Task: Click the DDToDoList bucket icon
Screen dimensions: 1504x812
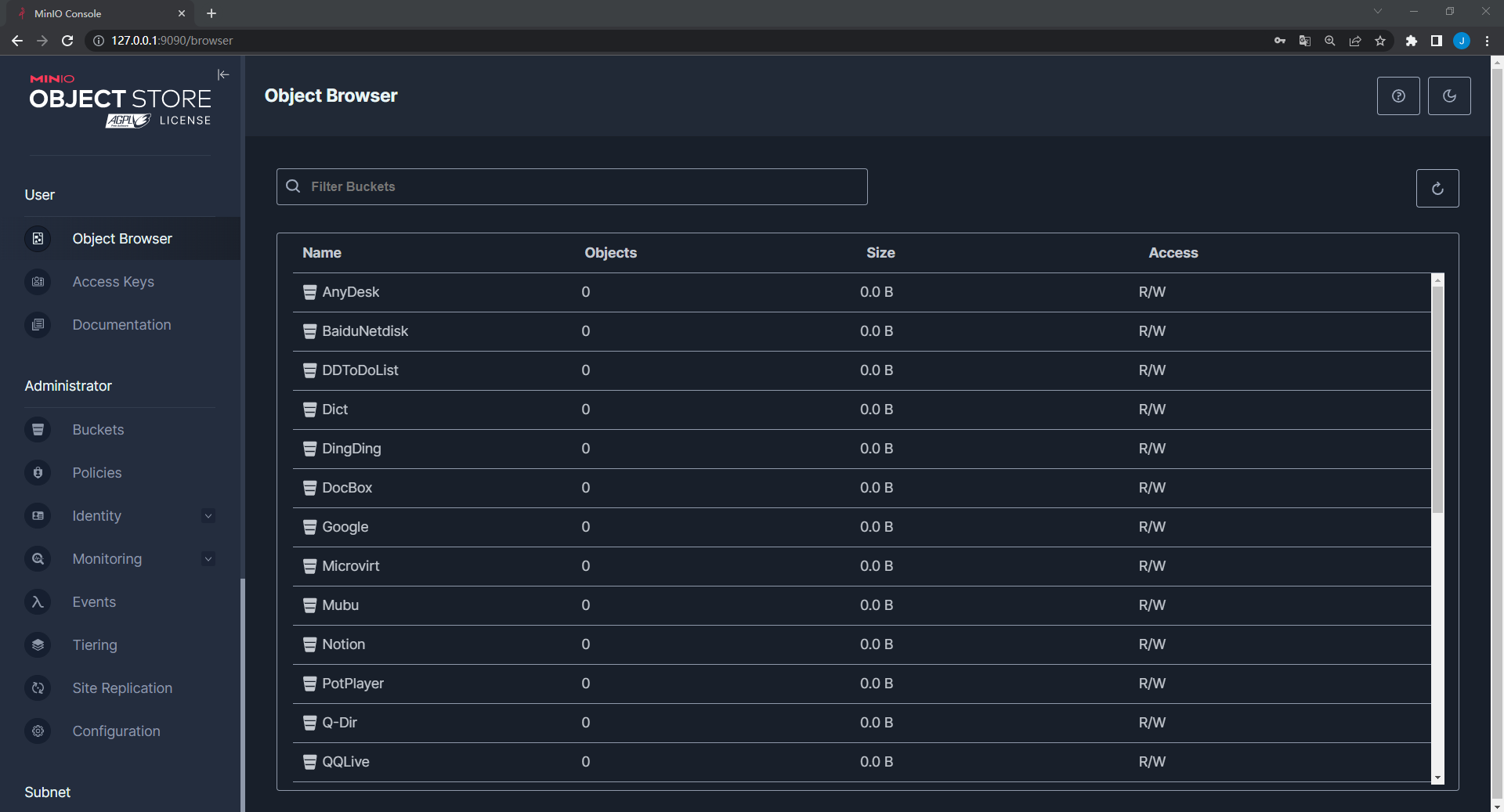Action: [309, 370]
